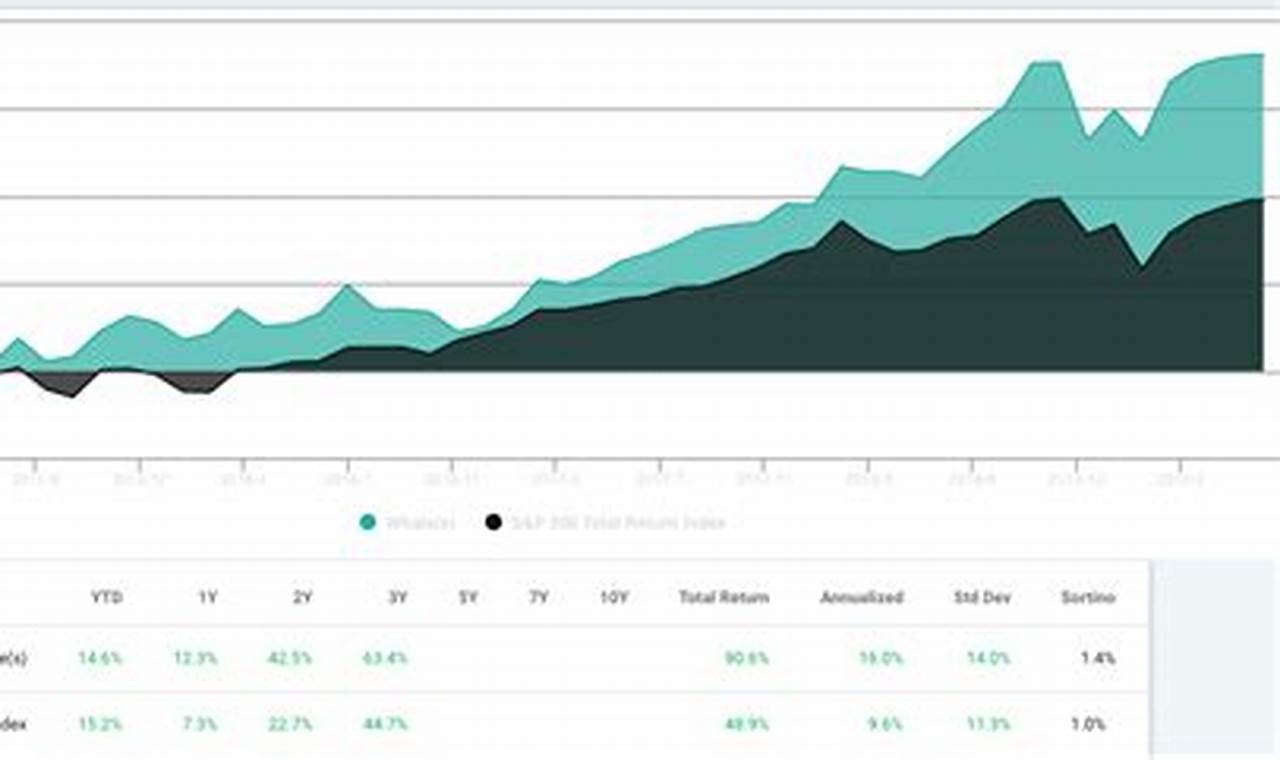Click the 12.3% one-year value
This screenshot has height=760, width=1280.
click(x=195, y=659)
